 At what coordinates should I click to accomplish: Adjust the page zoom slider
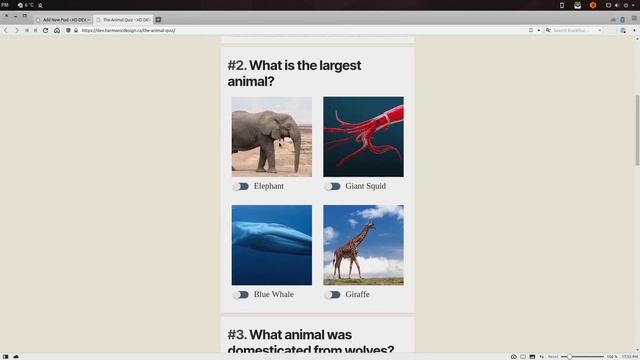click(x=582, y=356)
